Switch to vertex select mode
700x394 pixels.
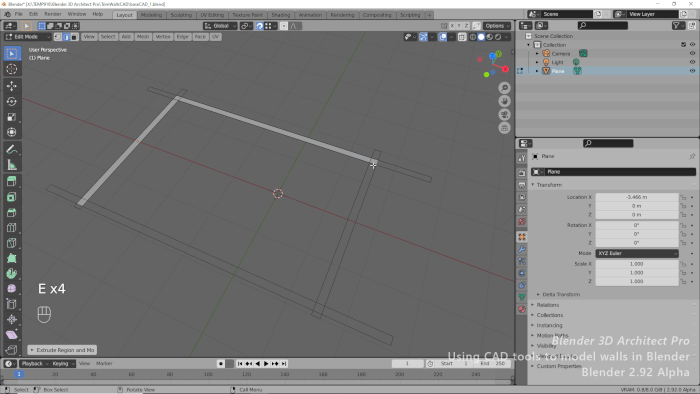(58, 37)
